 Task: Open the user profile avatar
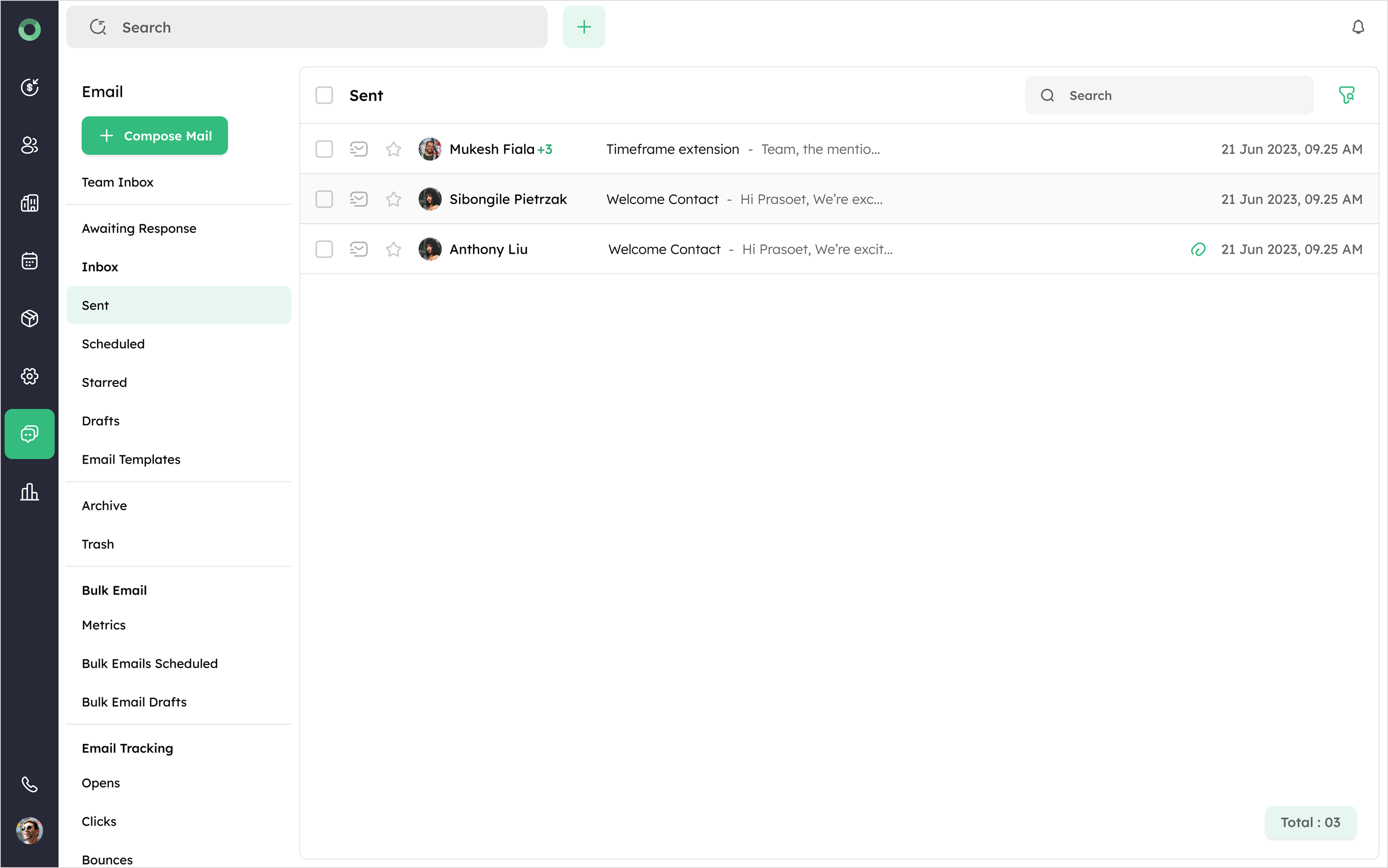[29, 830]
